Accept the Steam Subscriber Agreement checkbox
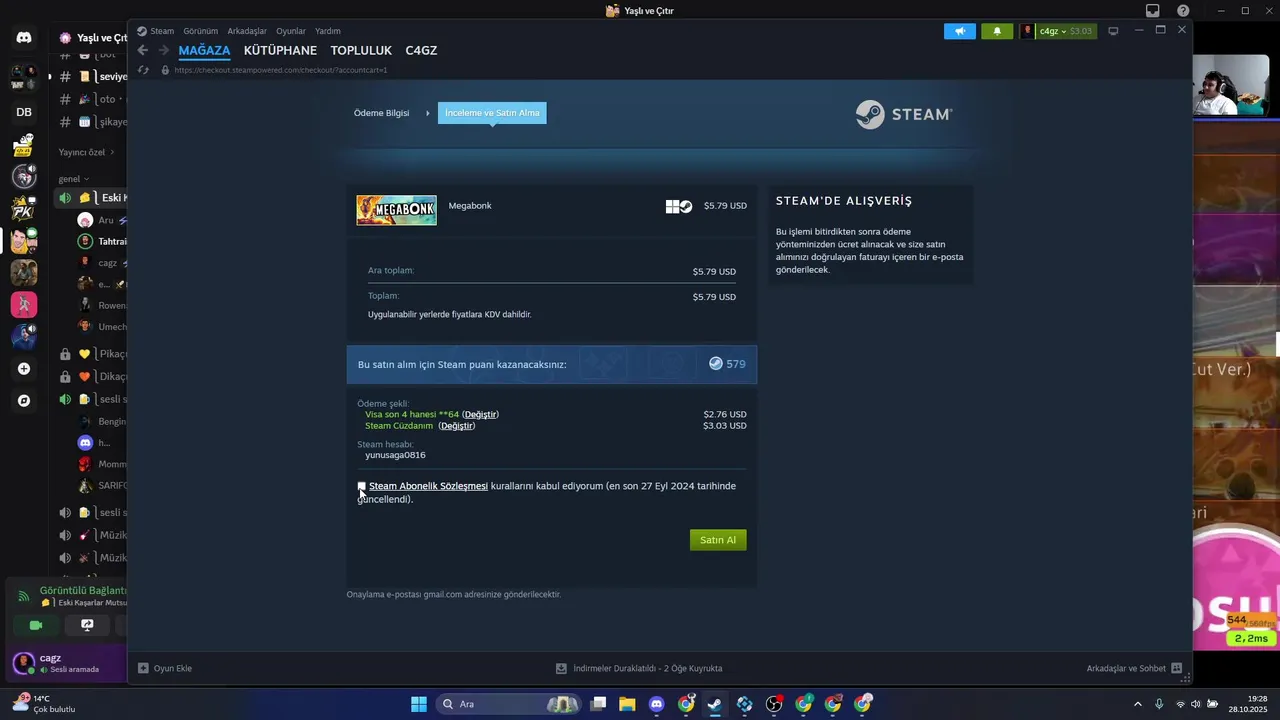 point(362,486)
